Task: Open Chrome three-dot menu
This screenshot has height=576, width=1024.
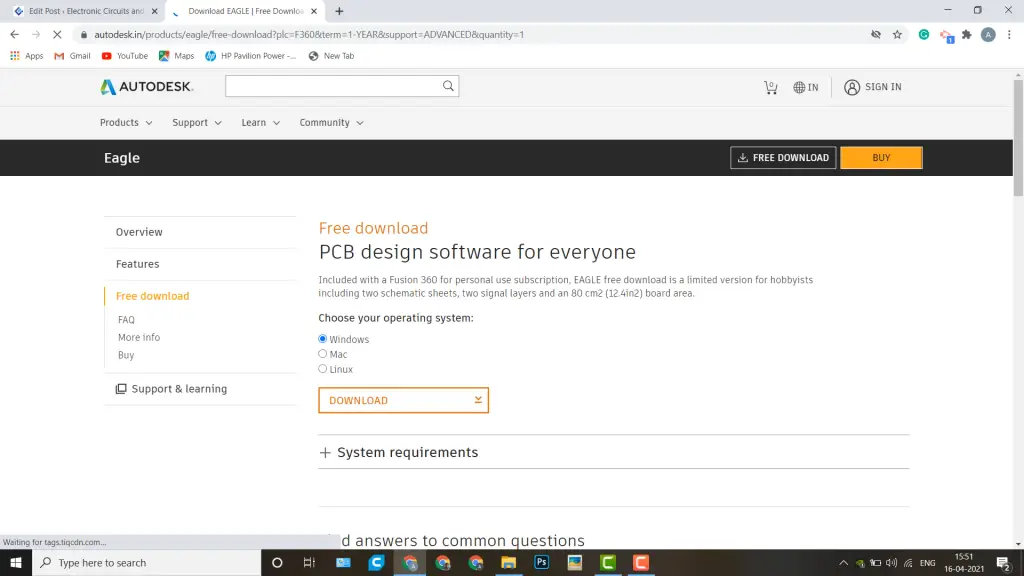Action: (x=1009, y=35)
